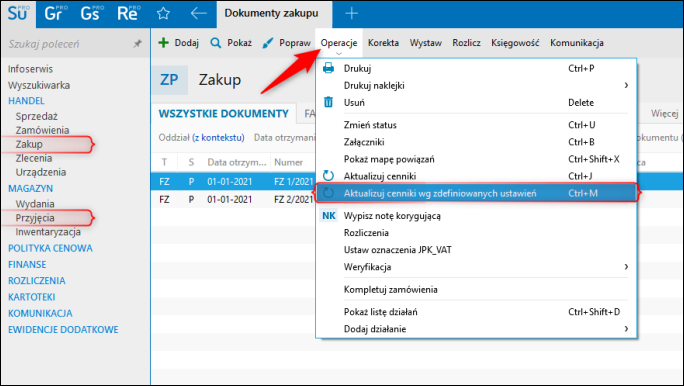Sort by the Numer column header
684x386 pixels.
pyautogui.click(x=288, y=162)
